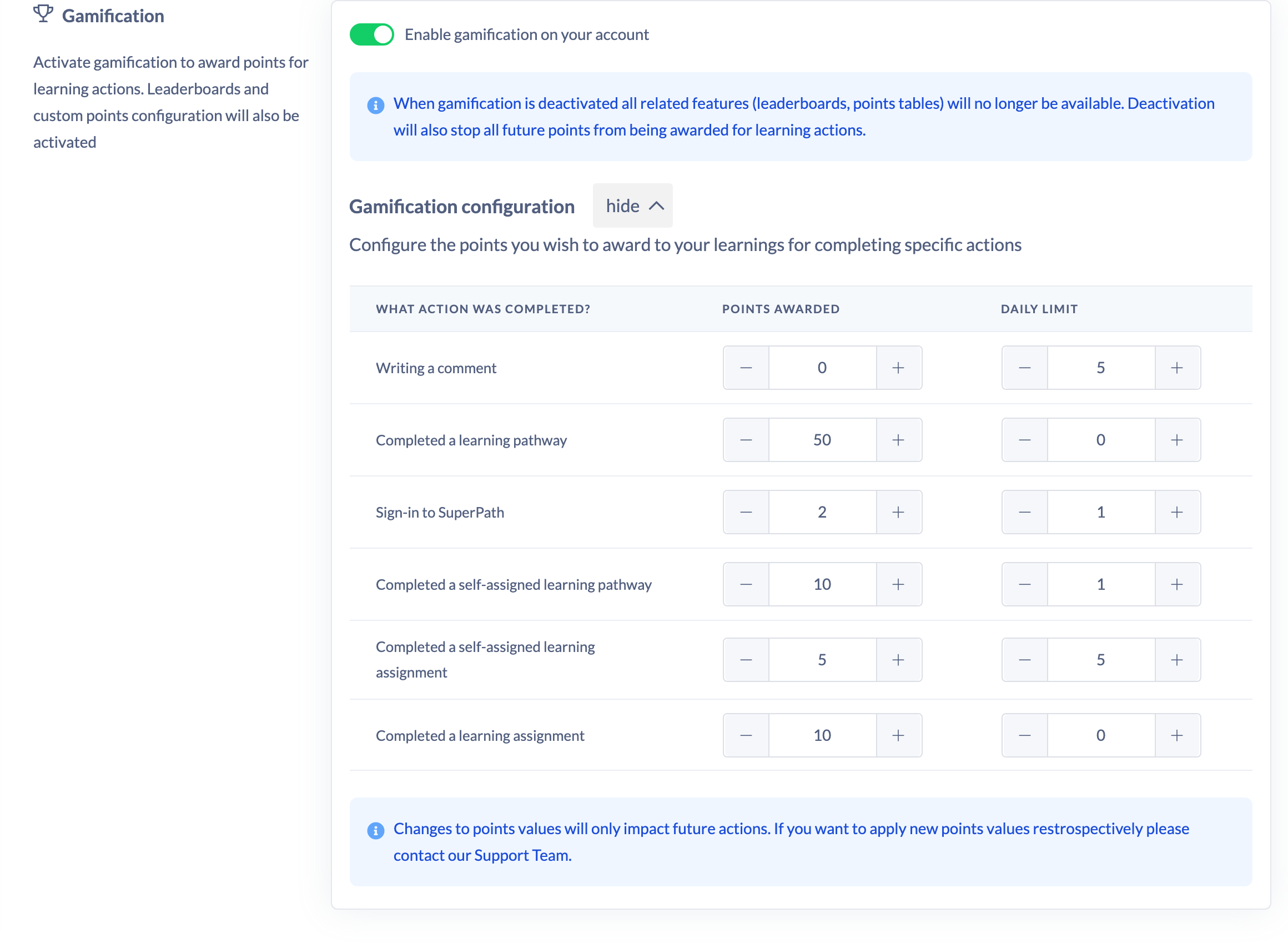Increase points for self-assigned learning assignment
1288x943 pixels.
pyautogui.click(x=898, y=660)
